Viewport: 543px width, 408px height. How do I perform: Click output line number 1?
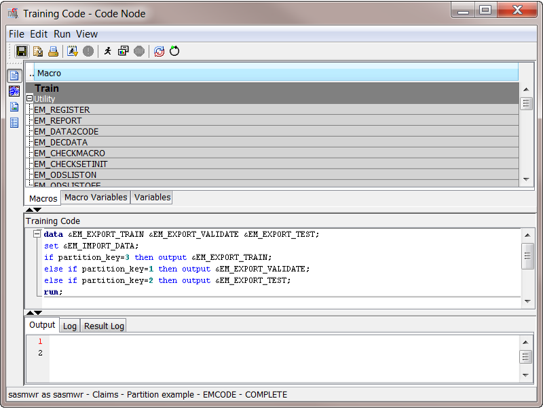40,342
